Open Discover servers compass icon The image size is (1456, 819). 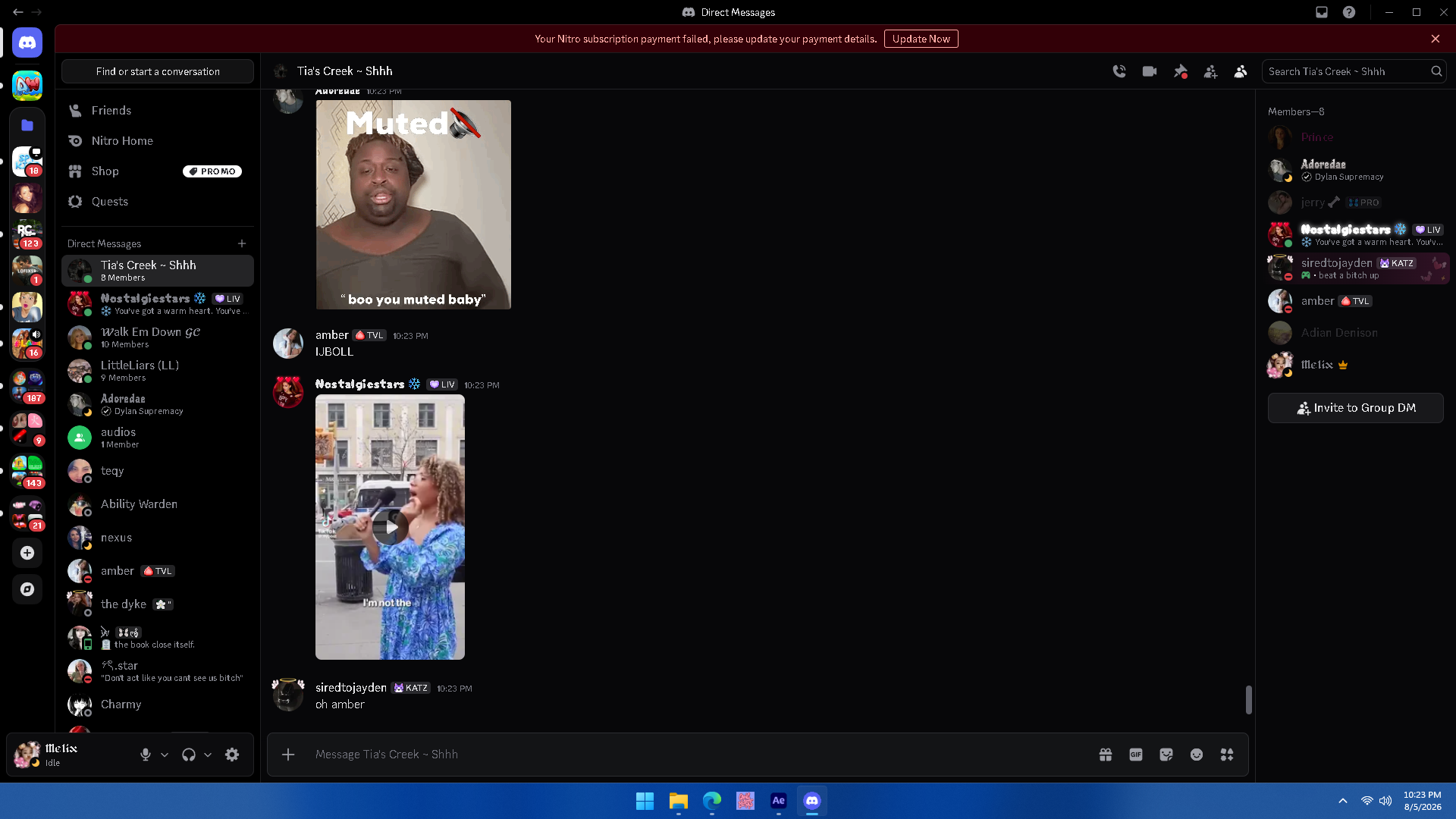click(x=27, y=589)
